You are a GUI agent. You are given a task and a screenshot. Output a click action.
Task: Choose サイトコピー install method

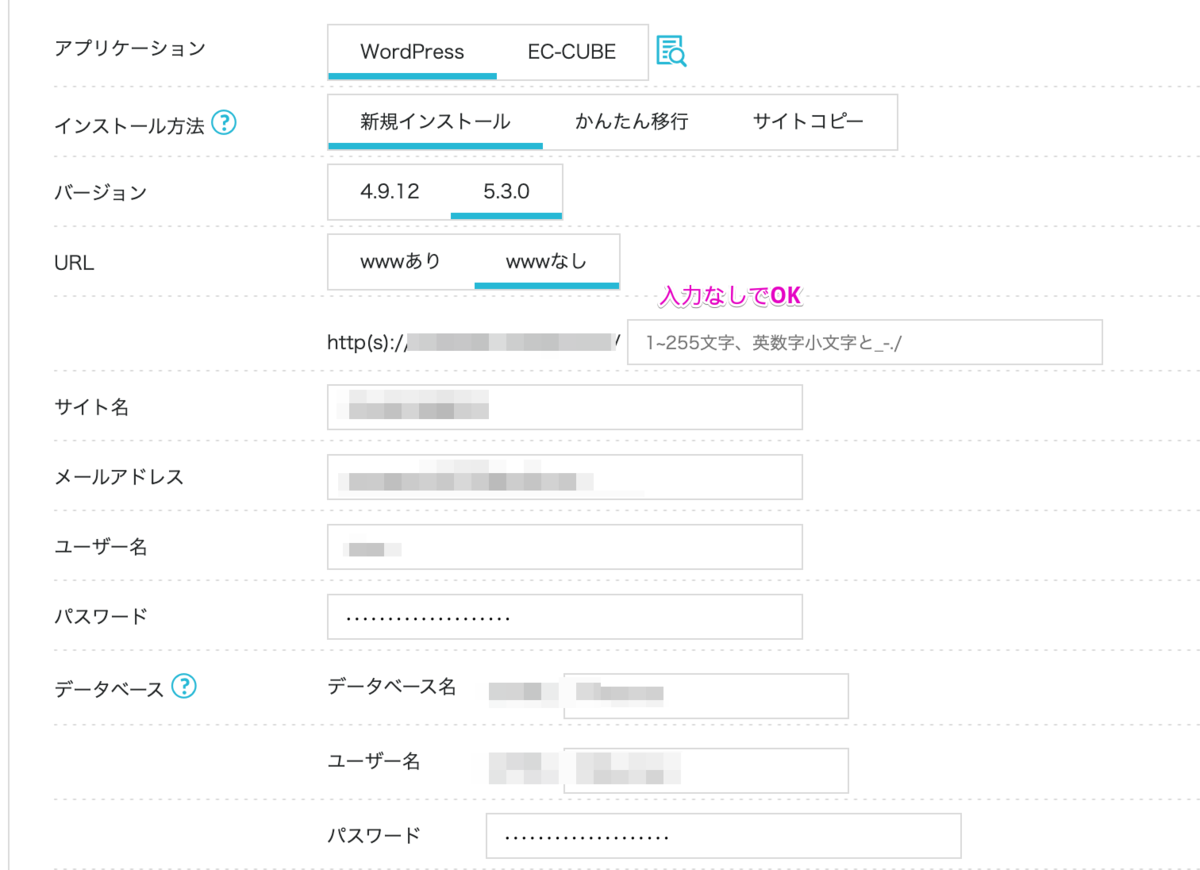(x=808, y=122)
